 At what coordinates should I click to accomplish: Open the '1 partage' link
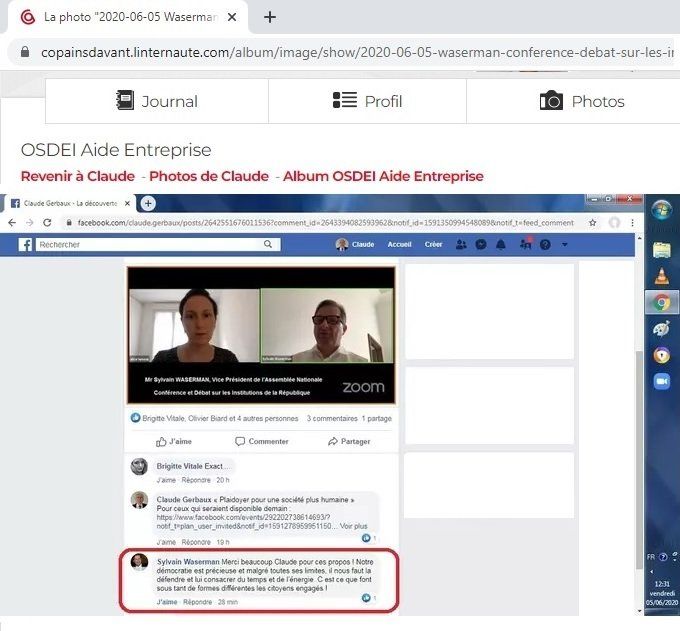(377, 418)
